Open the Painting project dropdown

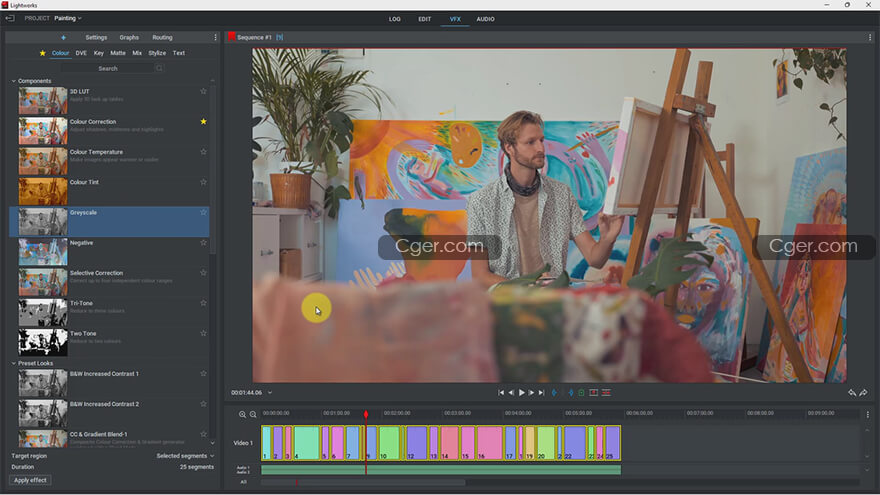click(x=68, y=18)
